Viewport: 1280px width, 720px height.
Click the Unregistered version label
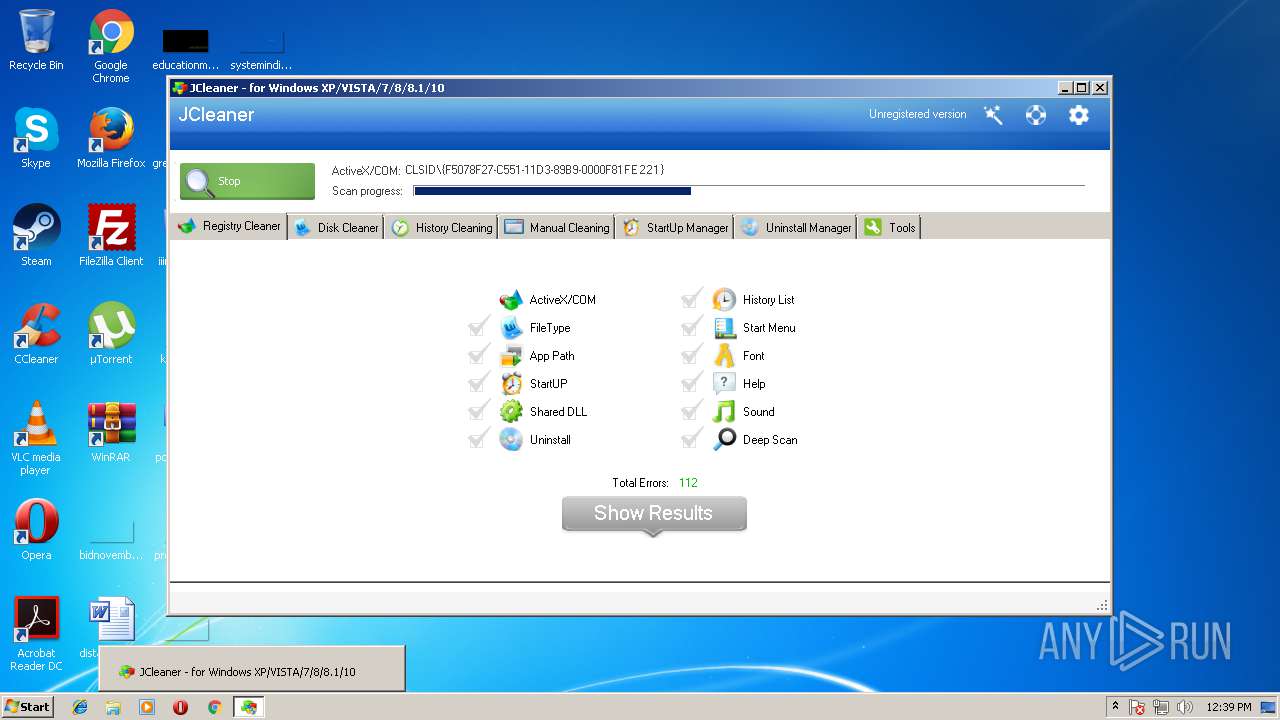tap(917, 114)
